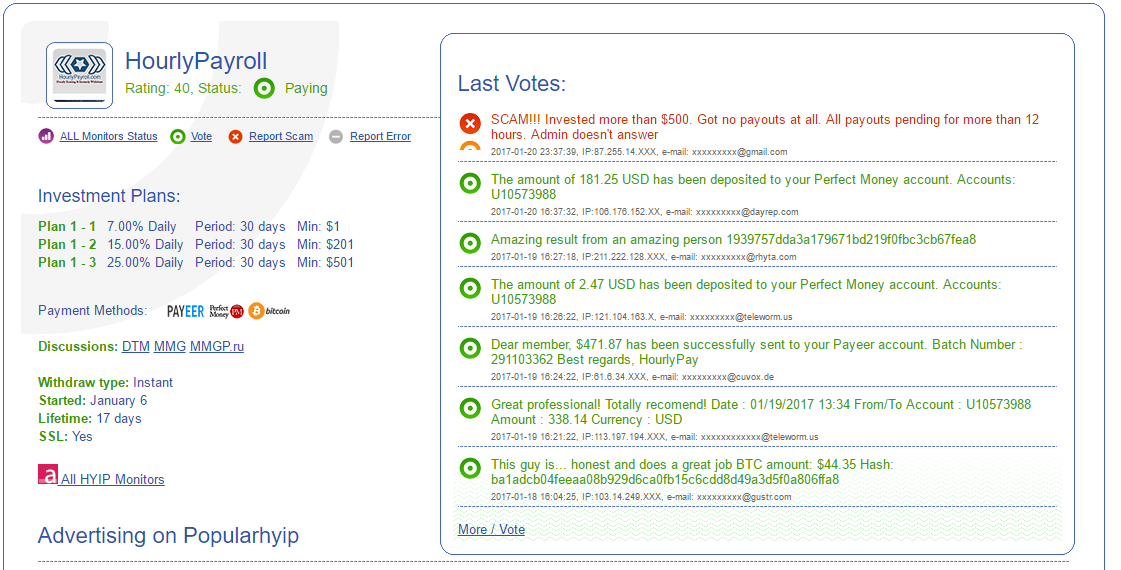Open the MMGP.ru discussion link
Viewport: 1121px width, 570px height.
click(x=217, y=346)
